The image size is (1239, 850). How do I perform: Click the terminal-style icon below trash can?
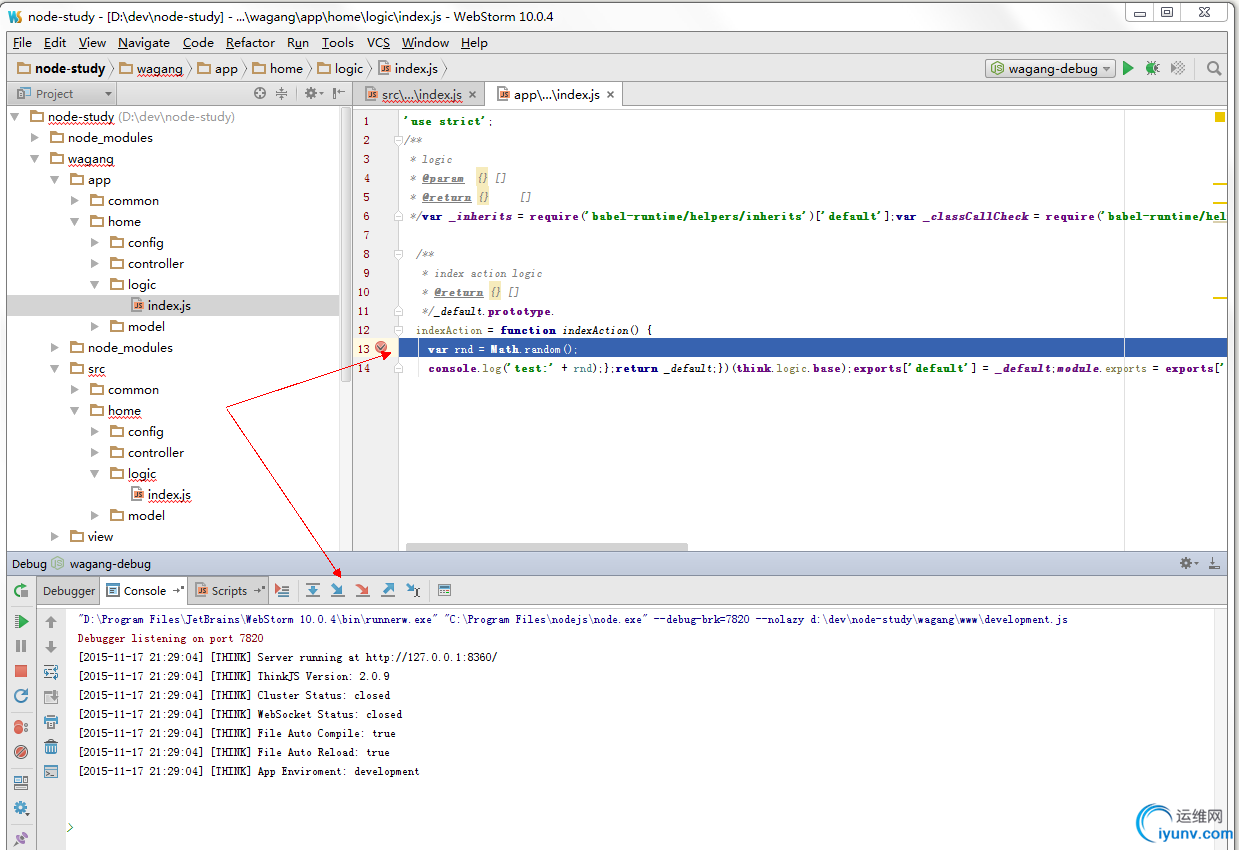51,771
